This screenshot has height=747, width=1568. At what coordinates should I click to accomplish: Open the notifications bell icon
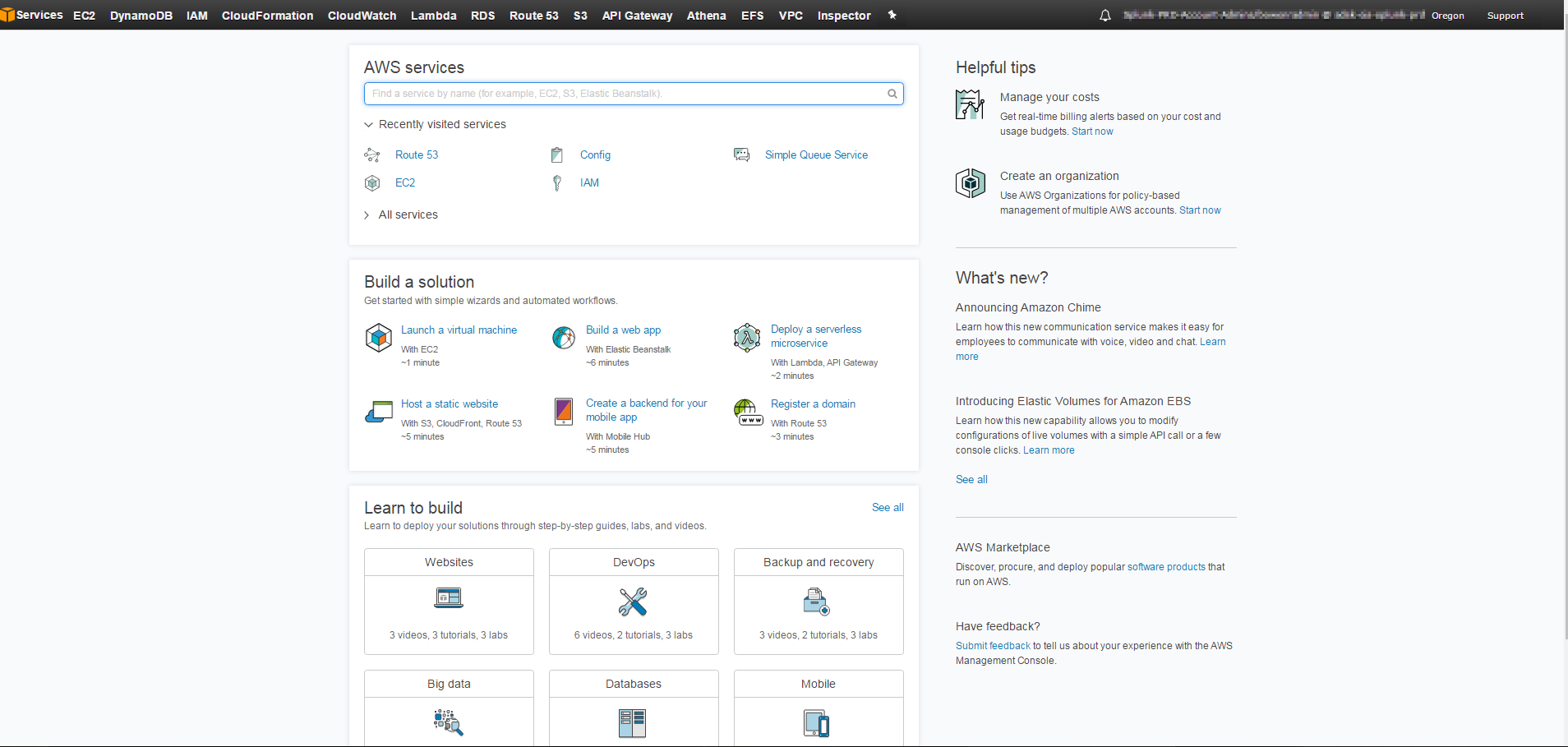pyautogui.click(x=1105, y=16)
